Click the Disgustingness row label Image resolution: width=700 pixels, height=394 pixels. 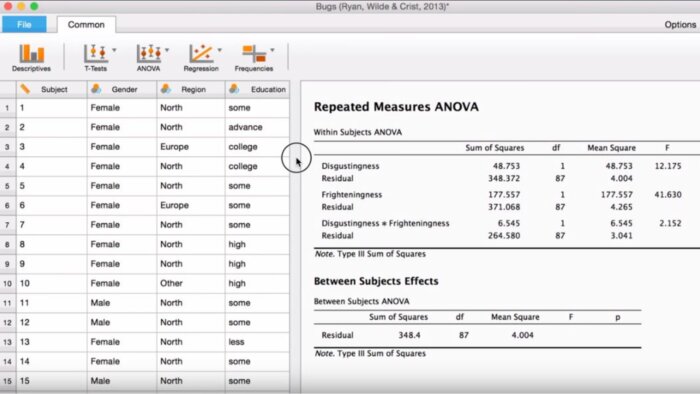[x=350, y=166]
